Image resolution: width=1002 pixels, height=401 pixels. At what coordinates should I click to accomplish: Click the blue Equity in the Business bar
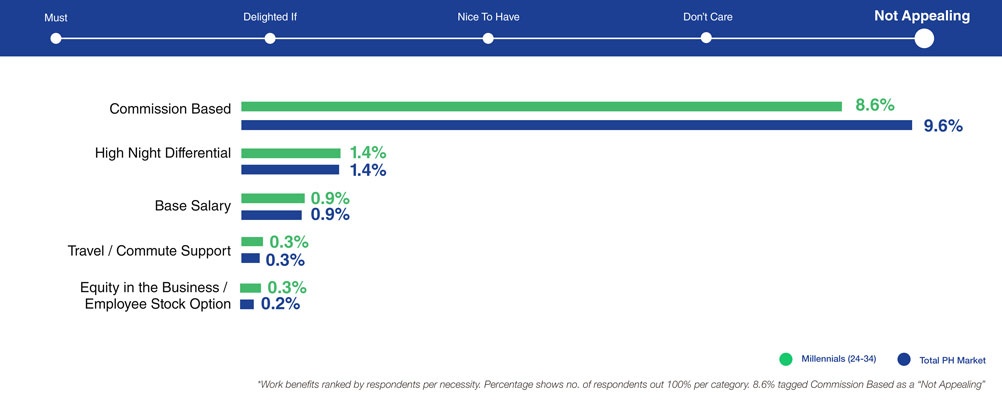point(247,305)
